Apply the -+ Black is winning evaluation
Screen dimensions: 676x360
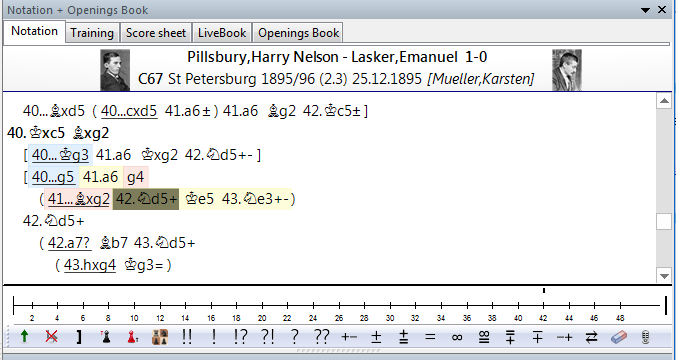[564, 337]
